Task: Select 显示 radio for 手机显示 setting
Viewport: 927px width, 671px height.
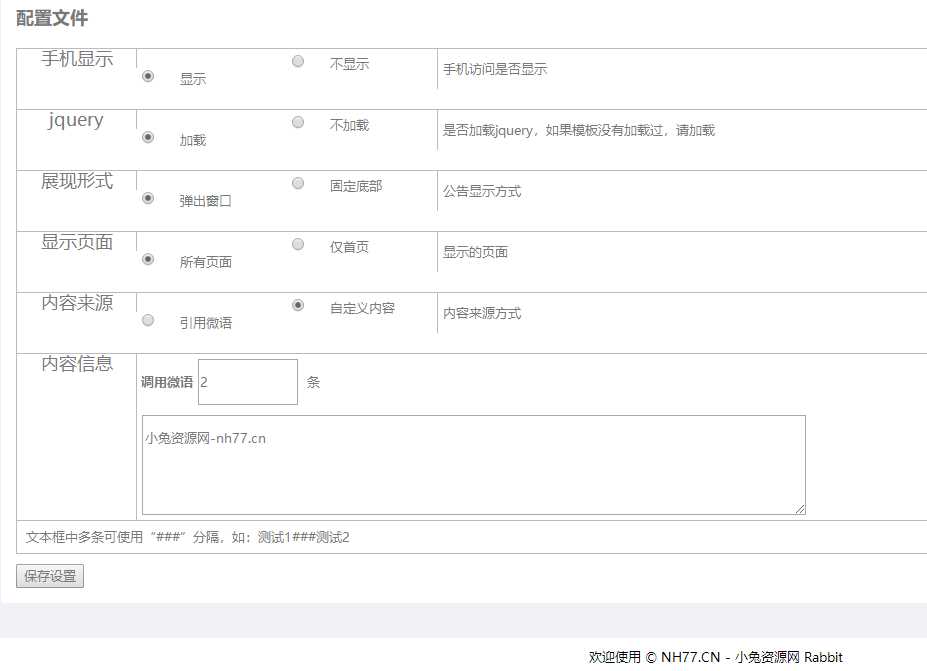Action: [148, 76]
